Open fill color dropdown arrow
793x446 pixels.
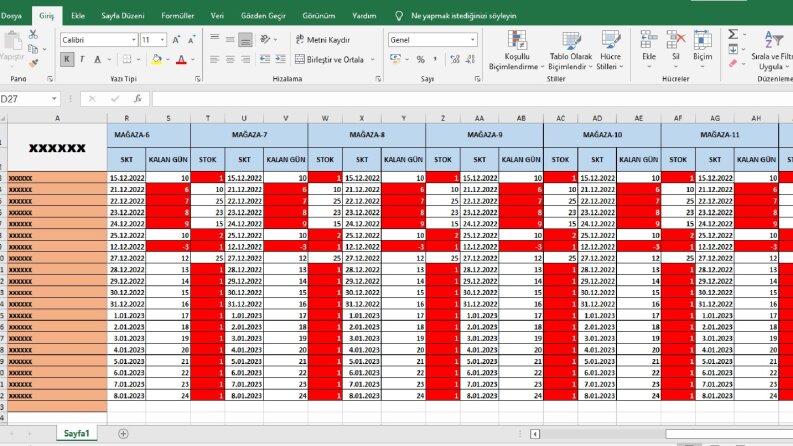tap(167, 60)
